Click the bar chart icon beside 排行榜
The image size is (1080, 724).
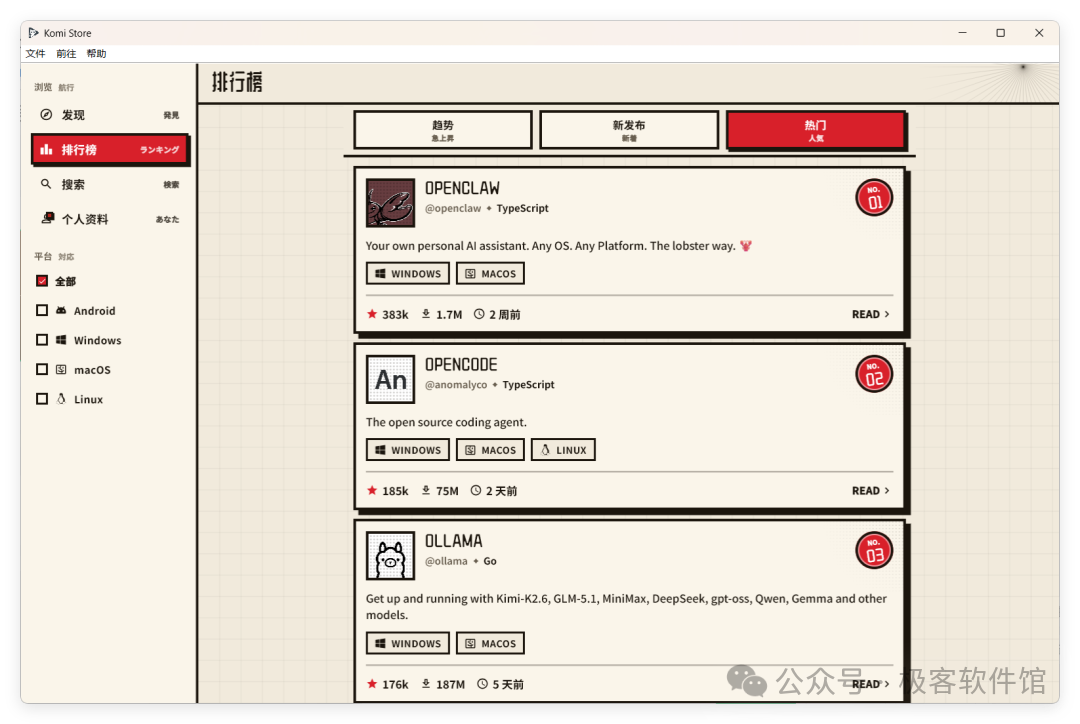(x=46, y=149)
